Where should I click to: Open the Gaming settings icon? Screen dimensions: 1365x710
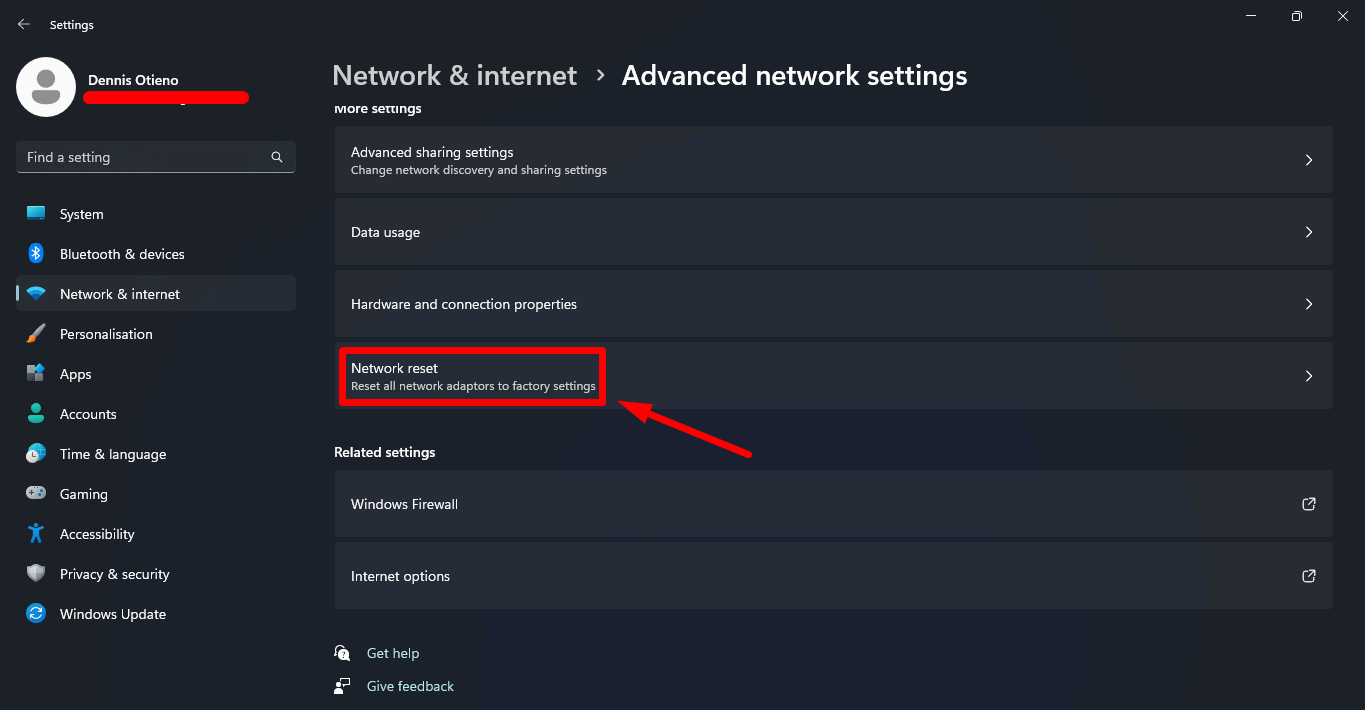pyautogui.click(x=36, y=493)
